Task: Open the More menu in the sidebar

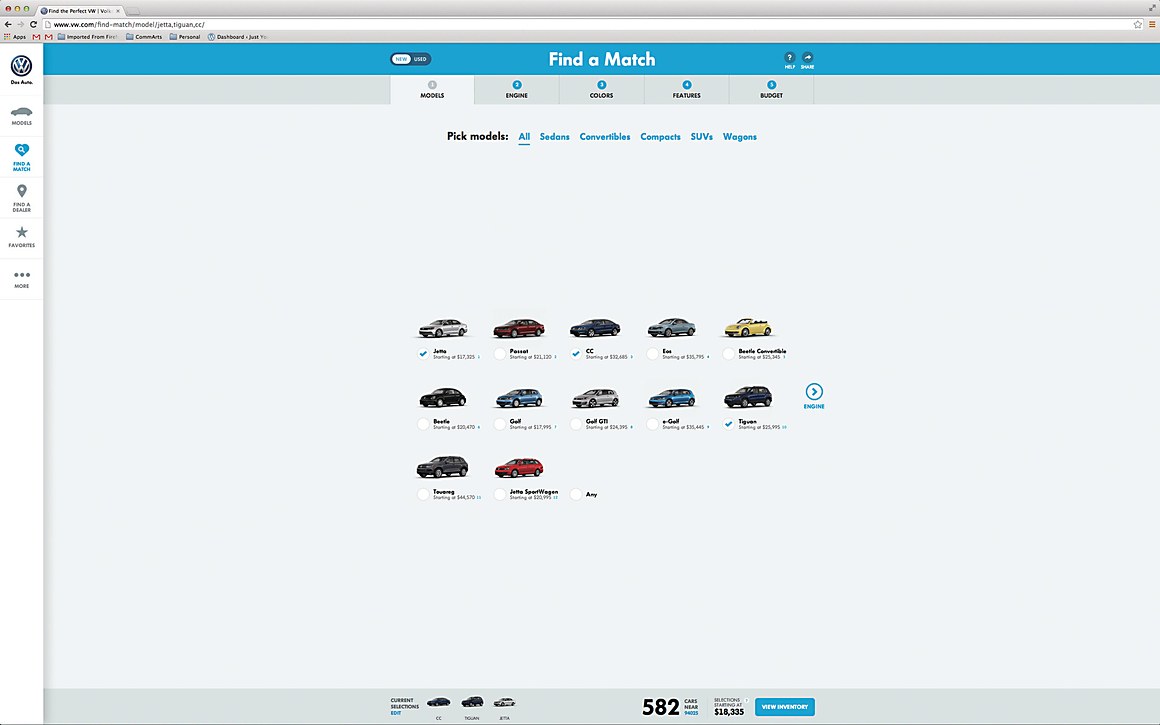Action: coord(21,279)
